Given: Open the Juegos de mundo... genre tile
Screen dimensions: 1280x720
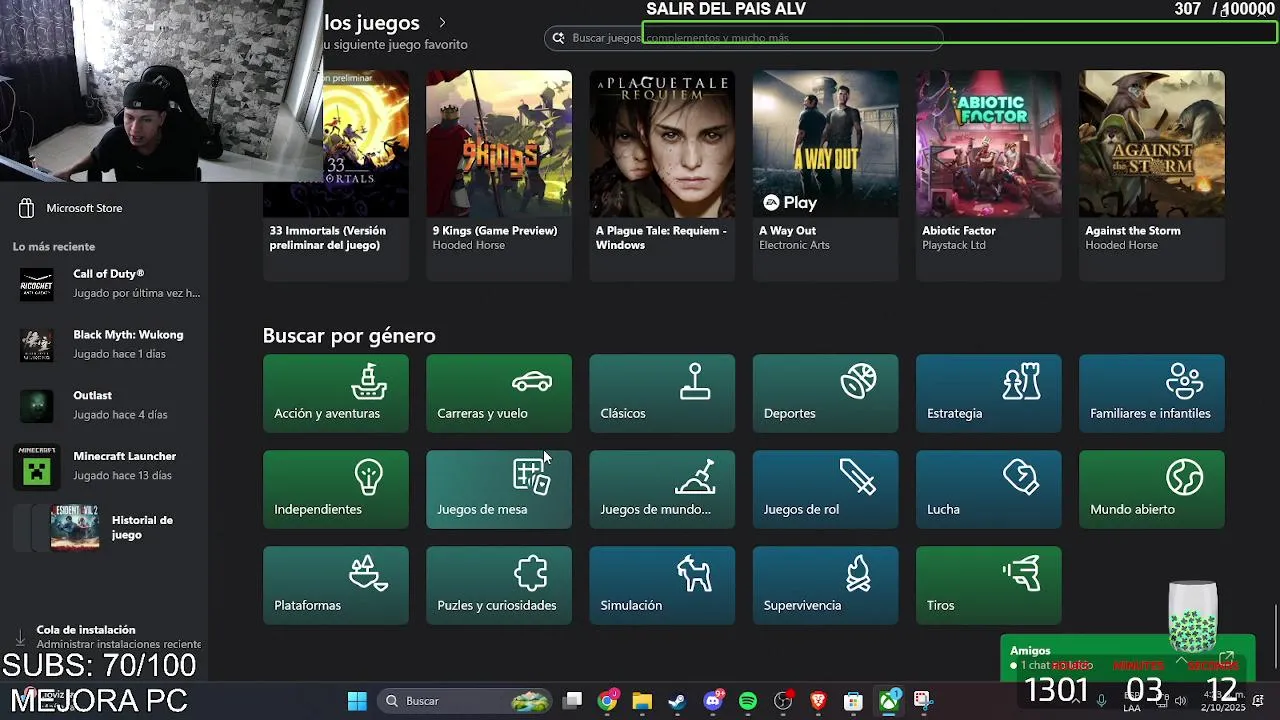Looking at the screenshot, I should pyautogui.click(x=662, y=489).
